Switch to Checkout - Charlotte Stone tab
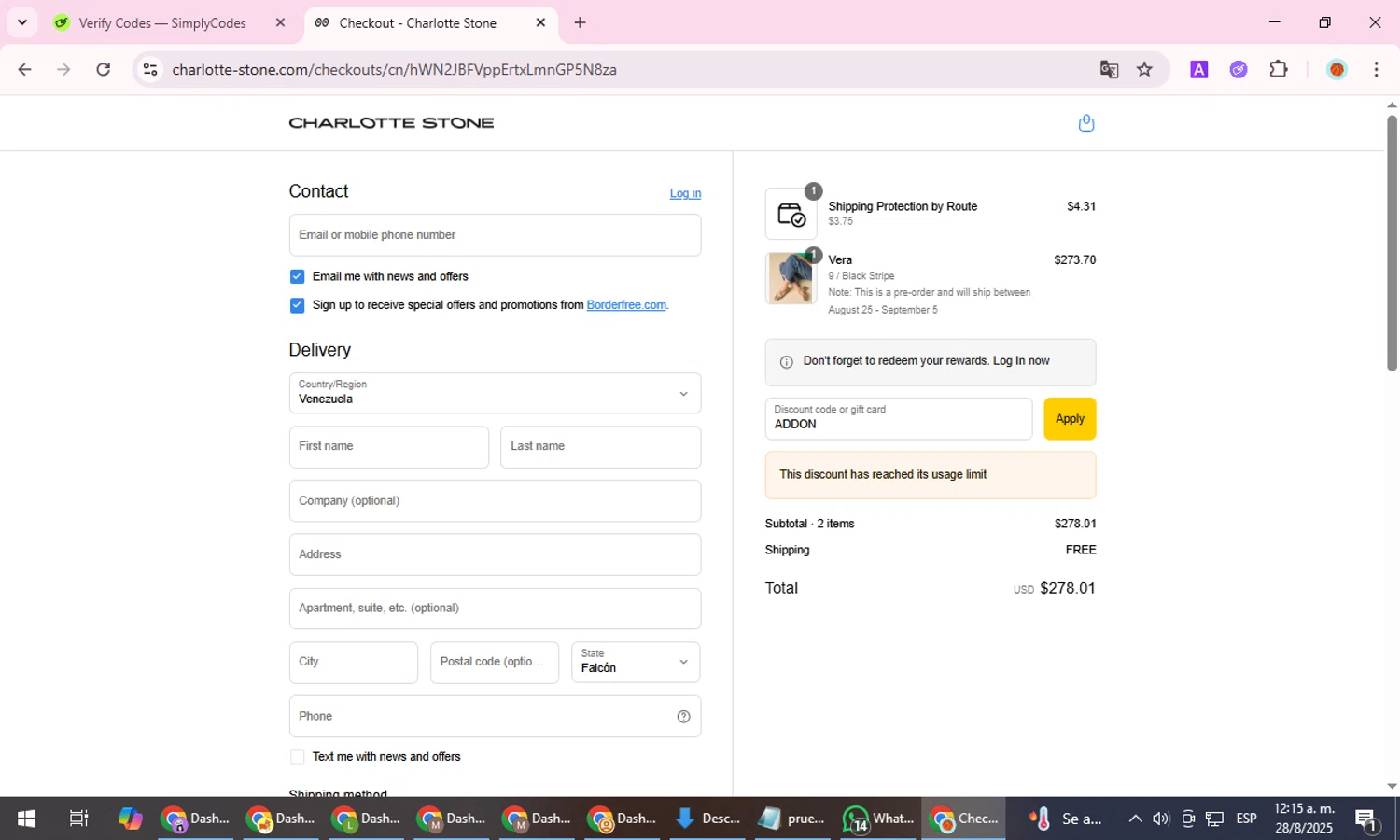The height and width of the screenshot is (840, 1400). (x=430, y=22)
